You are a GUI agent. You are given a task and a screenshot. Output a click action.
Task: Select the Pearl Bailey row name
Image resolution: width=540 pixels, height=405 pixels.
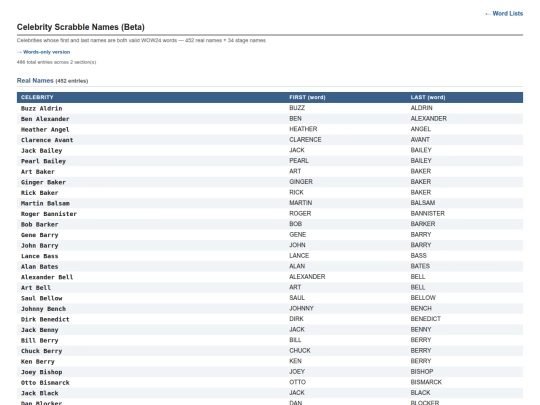coord(43,161)
